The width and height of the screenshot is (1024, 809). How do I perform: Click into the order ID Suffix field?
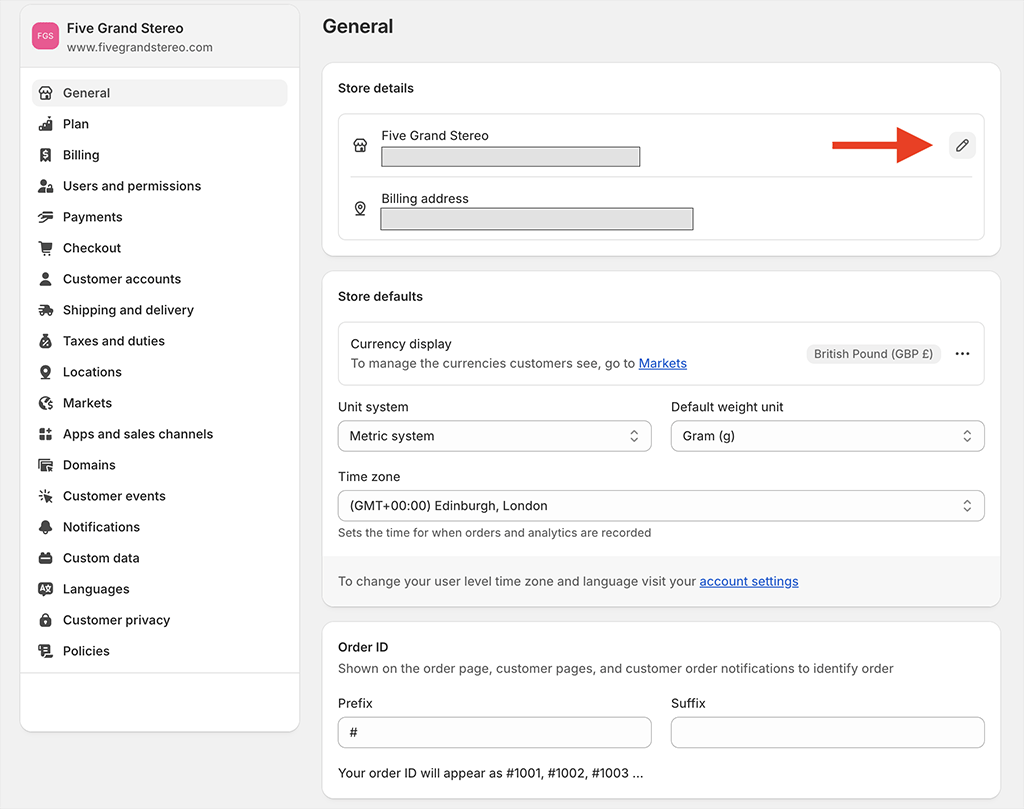827,733
